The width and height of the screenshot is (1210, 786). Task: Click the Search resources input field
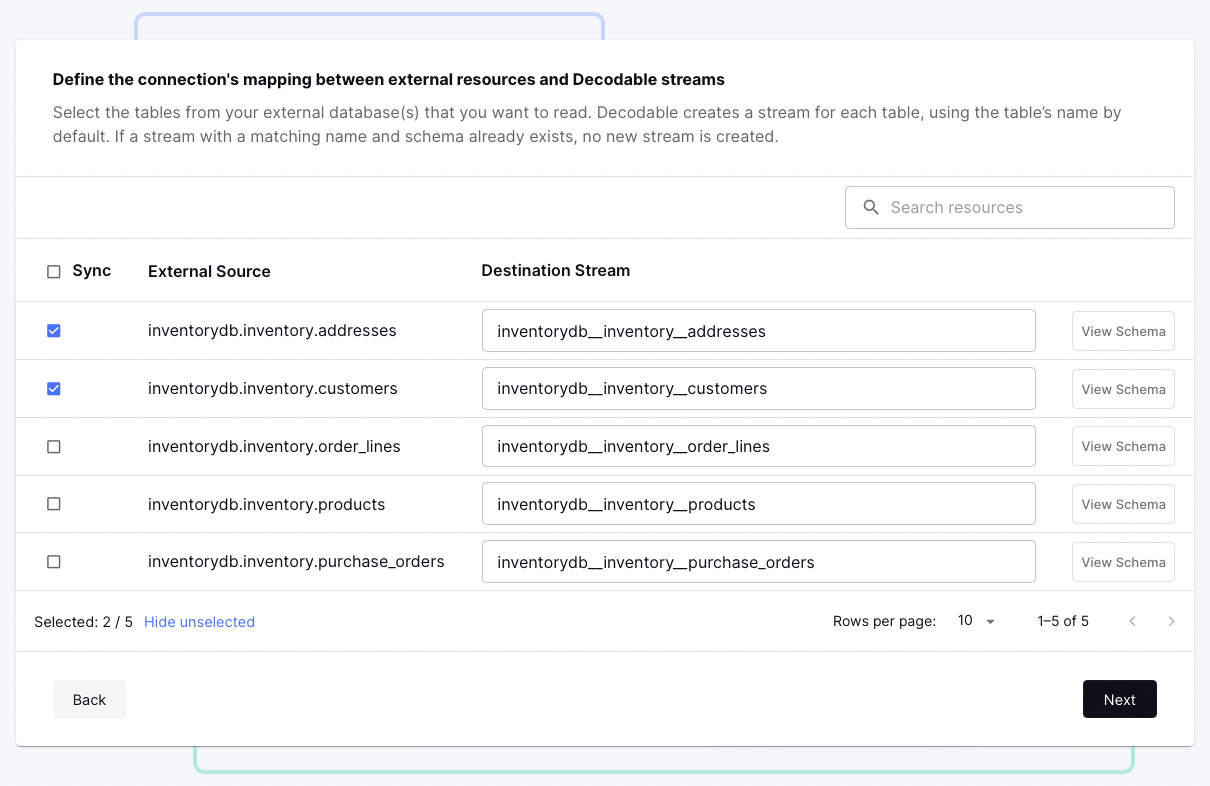click(1009, 207)
